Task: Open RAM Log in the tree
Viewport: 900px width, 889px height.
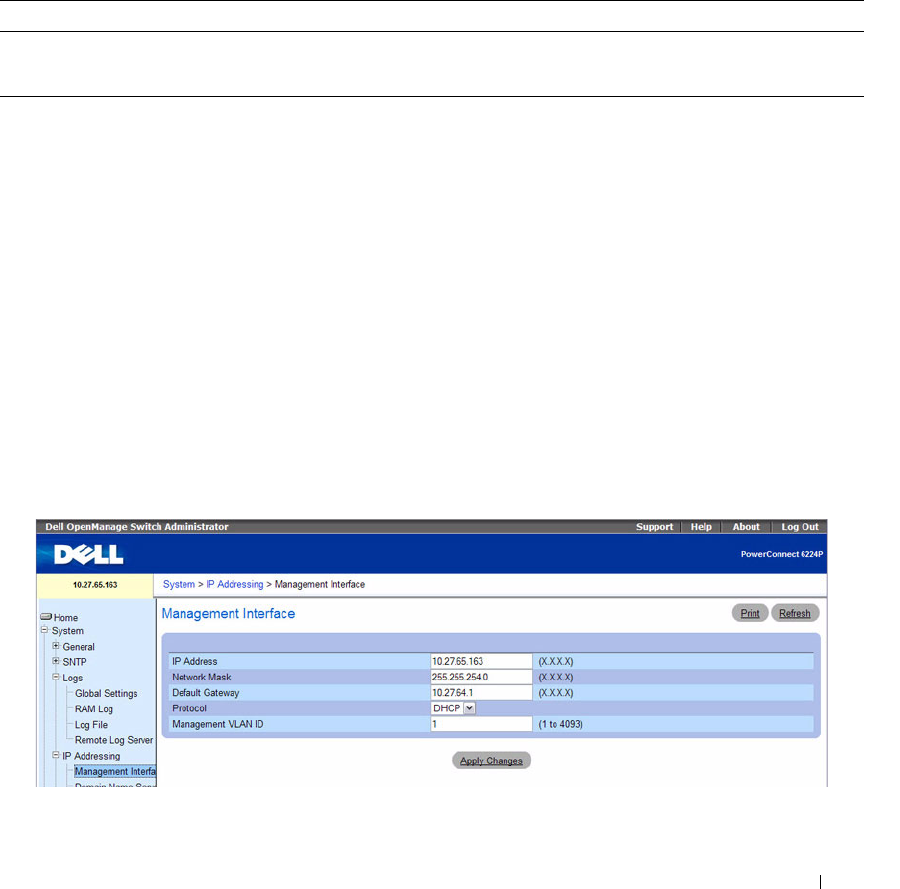Action: tap(94, 709)
